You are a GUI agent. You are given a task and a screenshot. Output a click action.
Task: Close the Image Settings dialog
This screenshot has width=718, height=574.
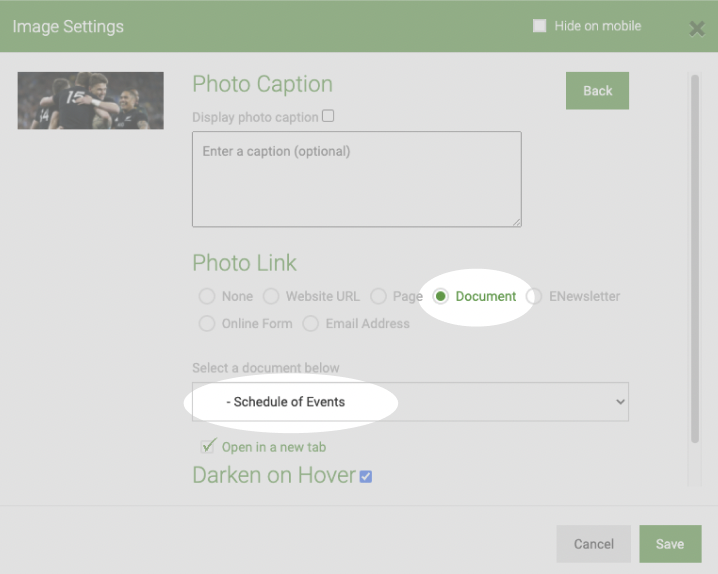(x=696, y=28)
